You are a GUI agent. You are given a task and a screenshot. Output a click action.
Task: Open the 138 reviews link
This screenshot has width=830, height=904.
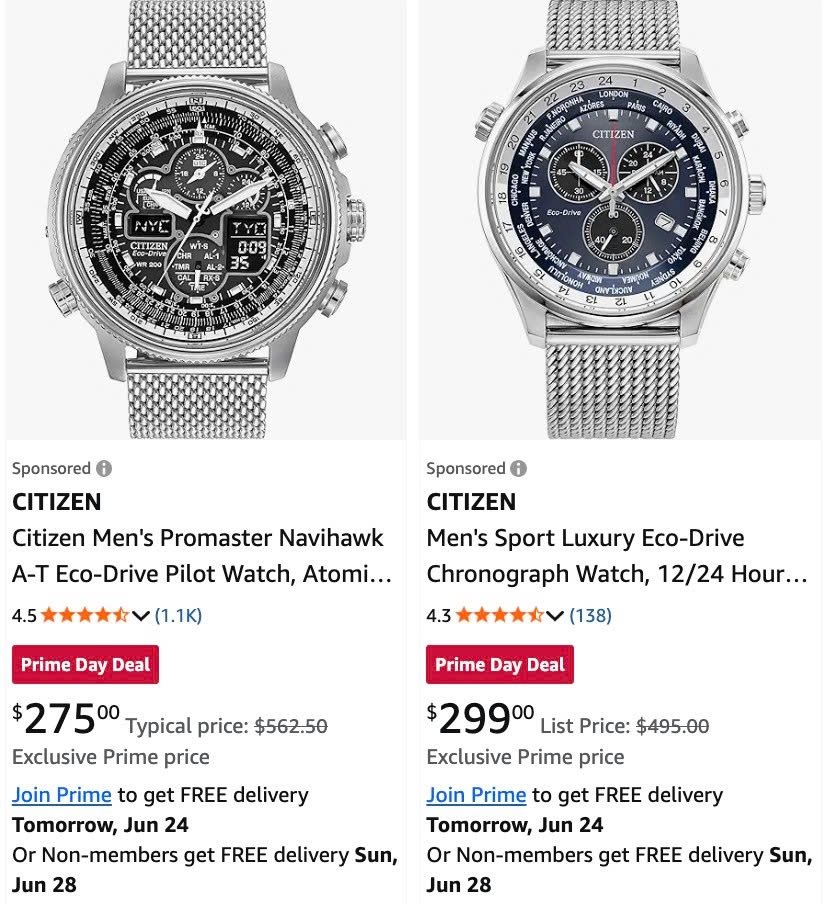point(590,616)
